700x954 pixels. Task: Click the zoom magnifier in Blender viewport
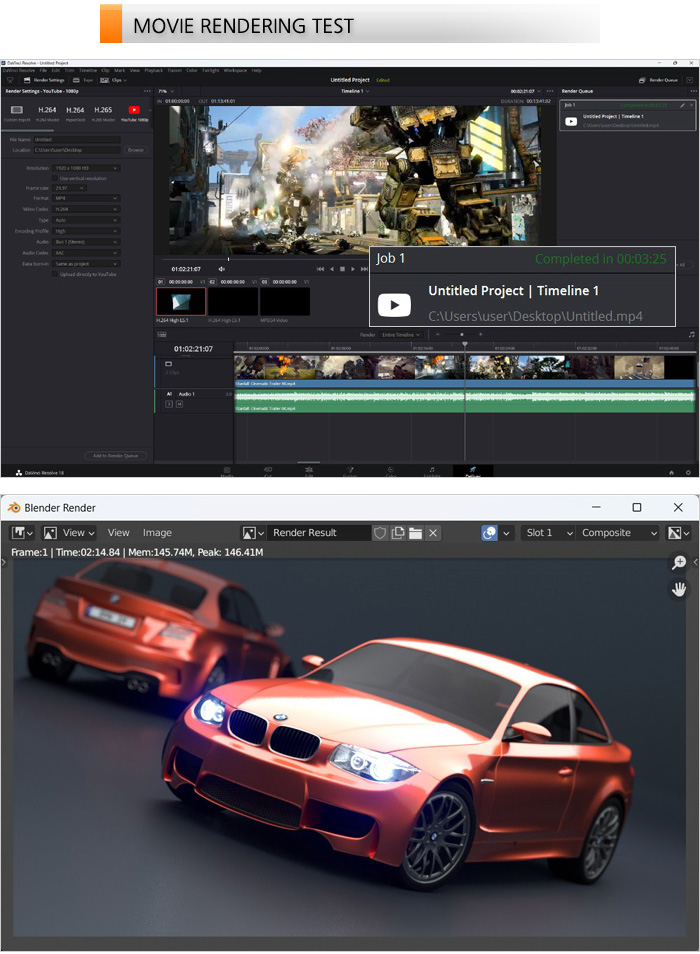680,563
